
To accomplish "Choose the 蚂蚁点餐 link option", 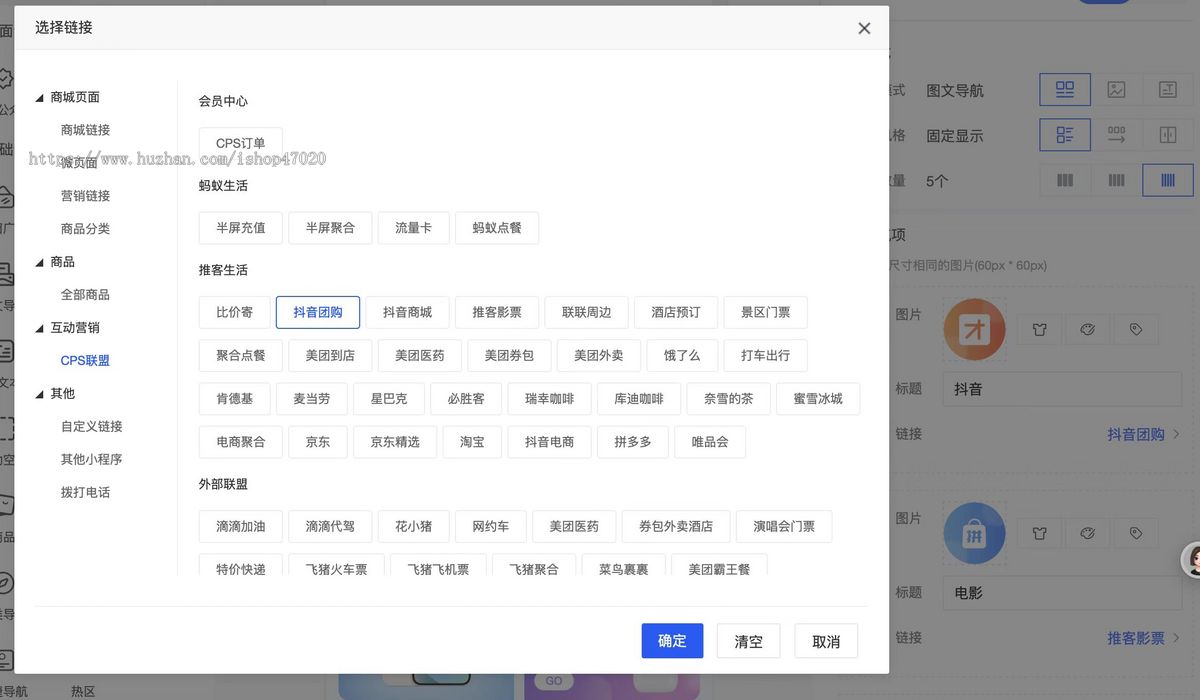I will click(497, 228).
